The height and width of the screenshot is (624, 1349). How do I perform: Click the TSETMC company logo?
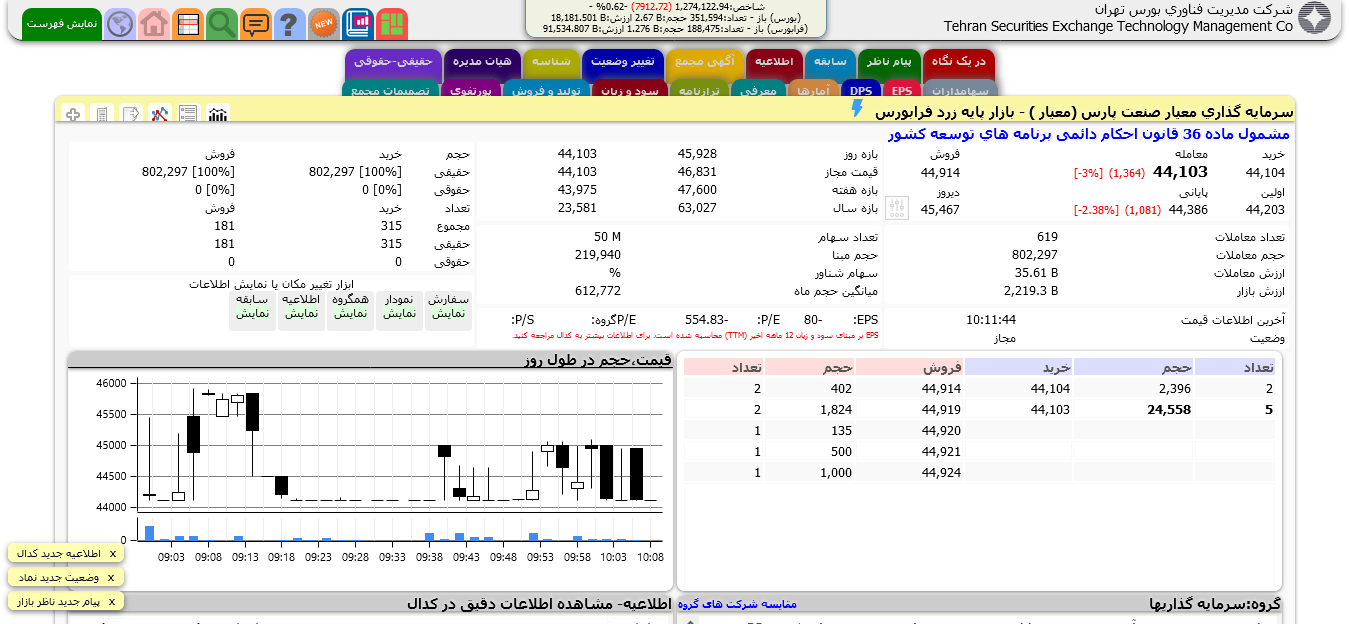[1314, 18]
